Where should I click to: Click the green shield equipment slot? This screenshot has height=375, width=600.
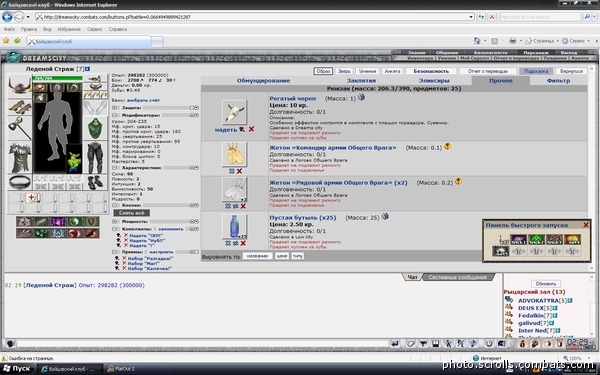click(95, 128)
